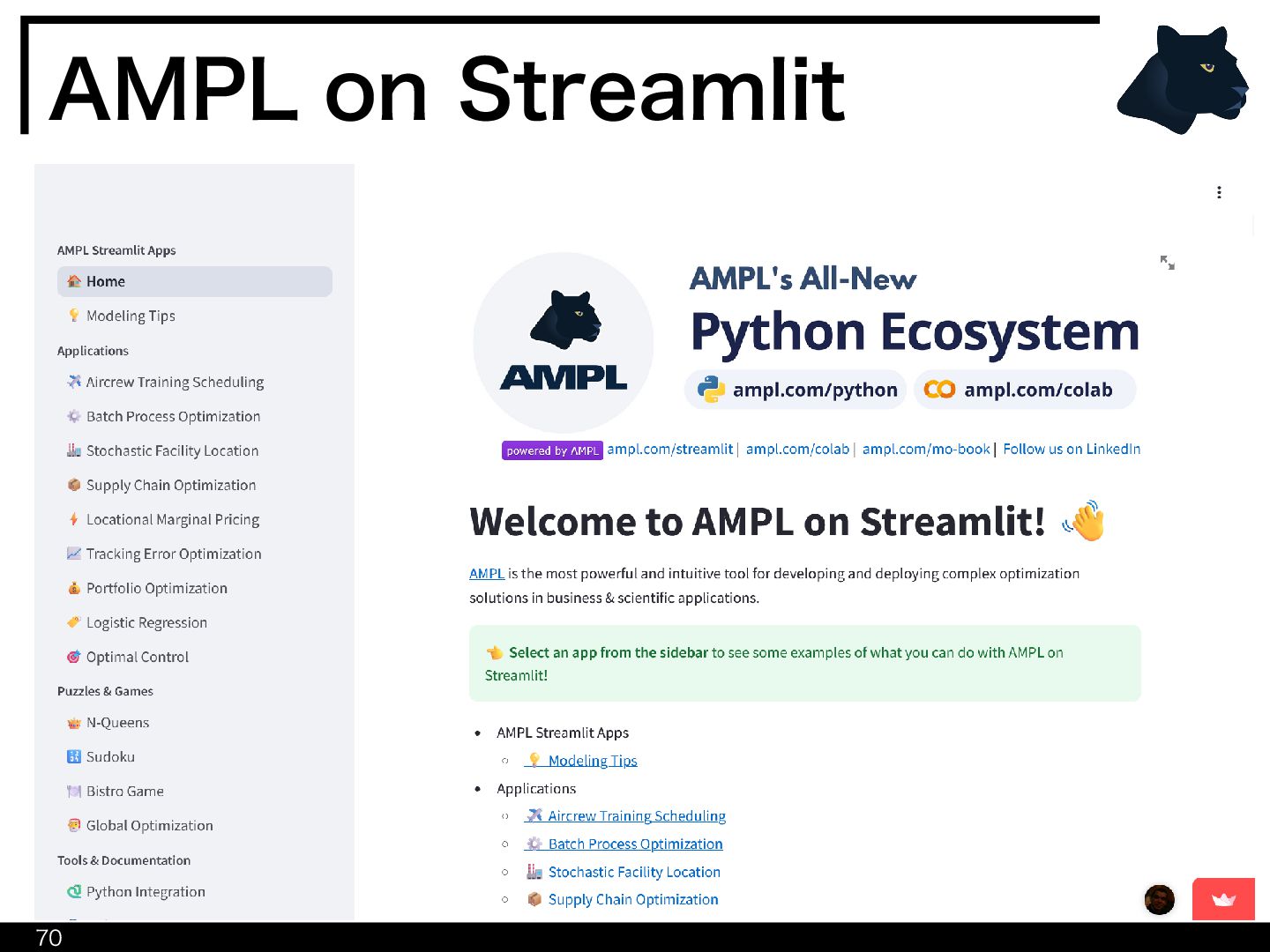Open Bistro Game sidebar page

coord(195,791)
